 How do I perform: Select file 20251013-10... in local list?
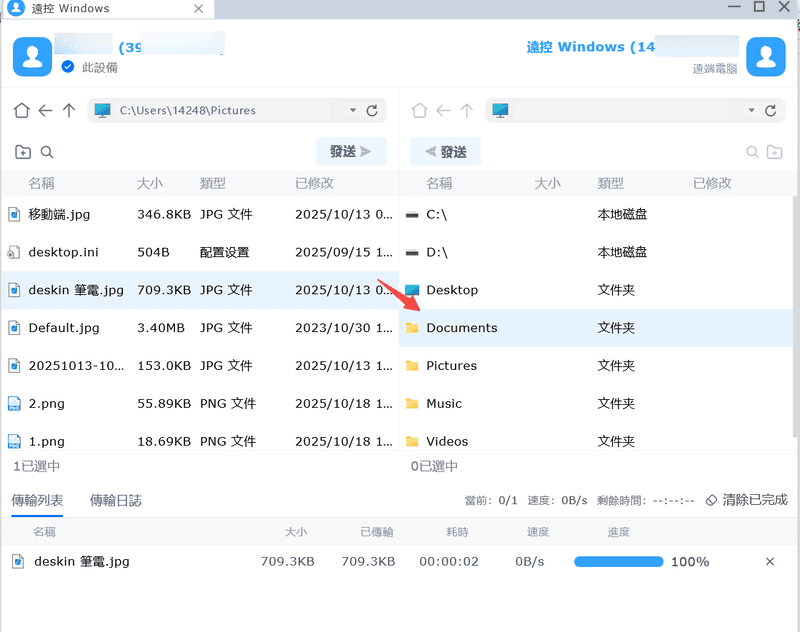pyautogui.click(x=200, y=365)
